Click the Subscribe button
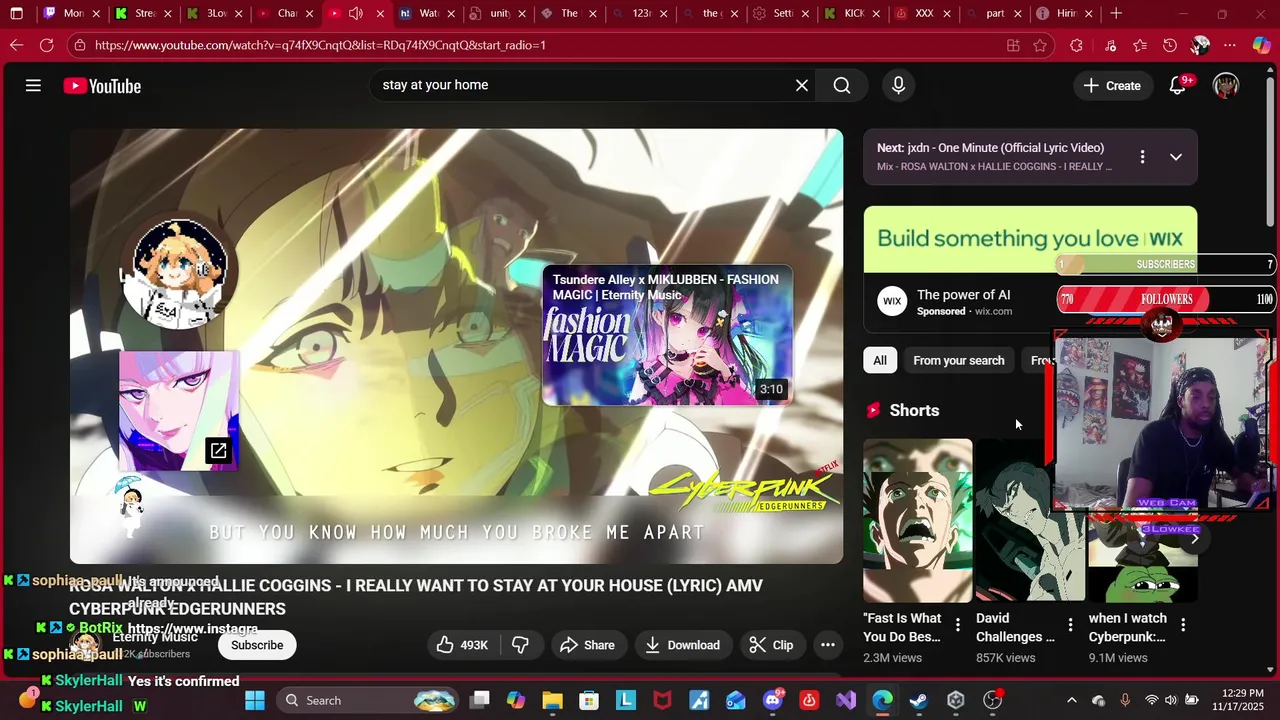This screenshot has height=720, width=1280. pos(257,645)
